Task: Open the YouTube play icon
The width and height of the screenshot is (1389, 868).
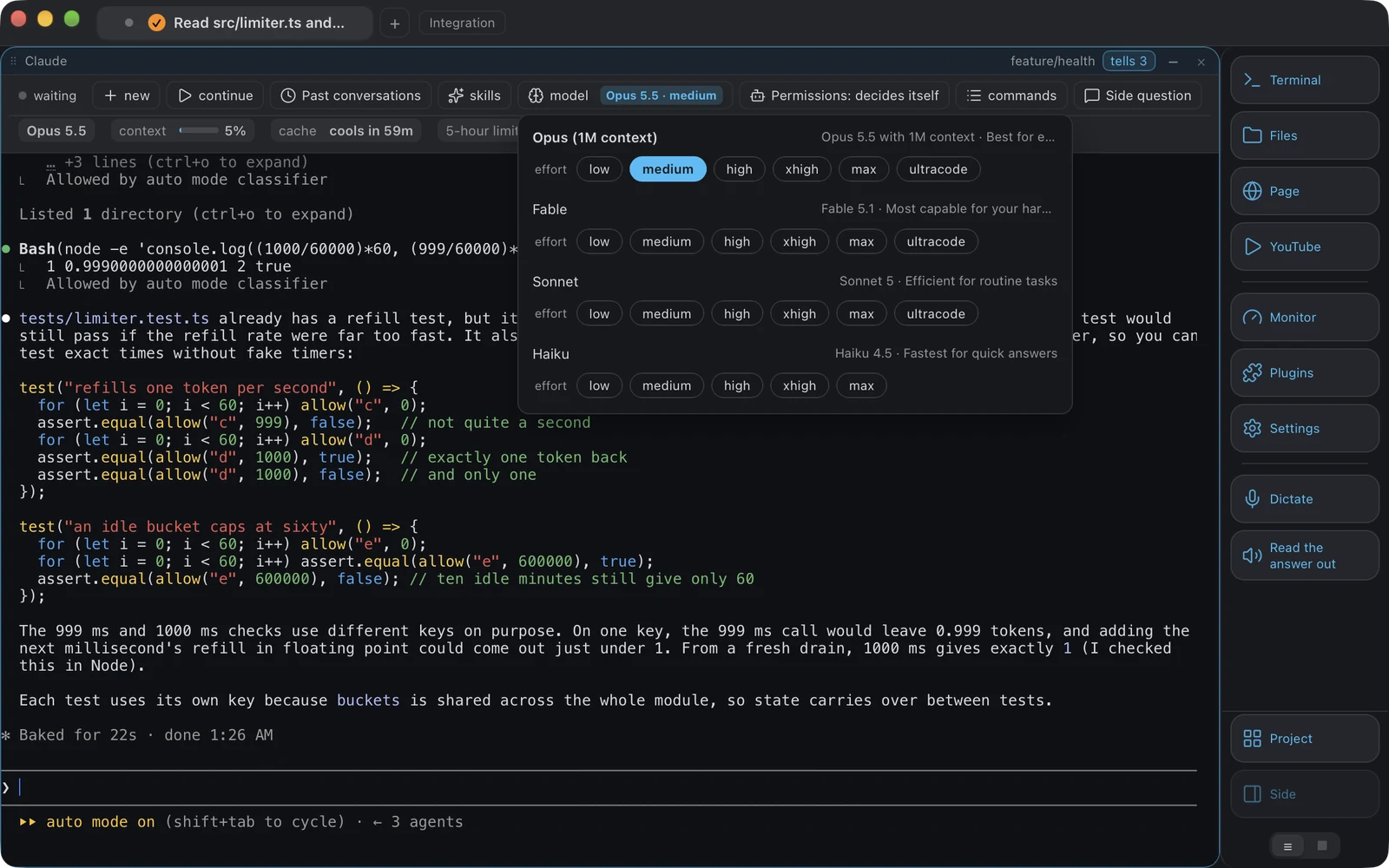Action: 1252,247
